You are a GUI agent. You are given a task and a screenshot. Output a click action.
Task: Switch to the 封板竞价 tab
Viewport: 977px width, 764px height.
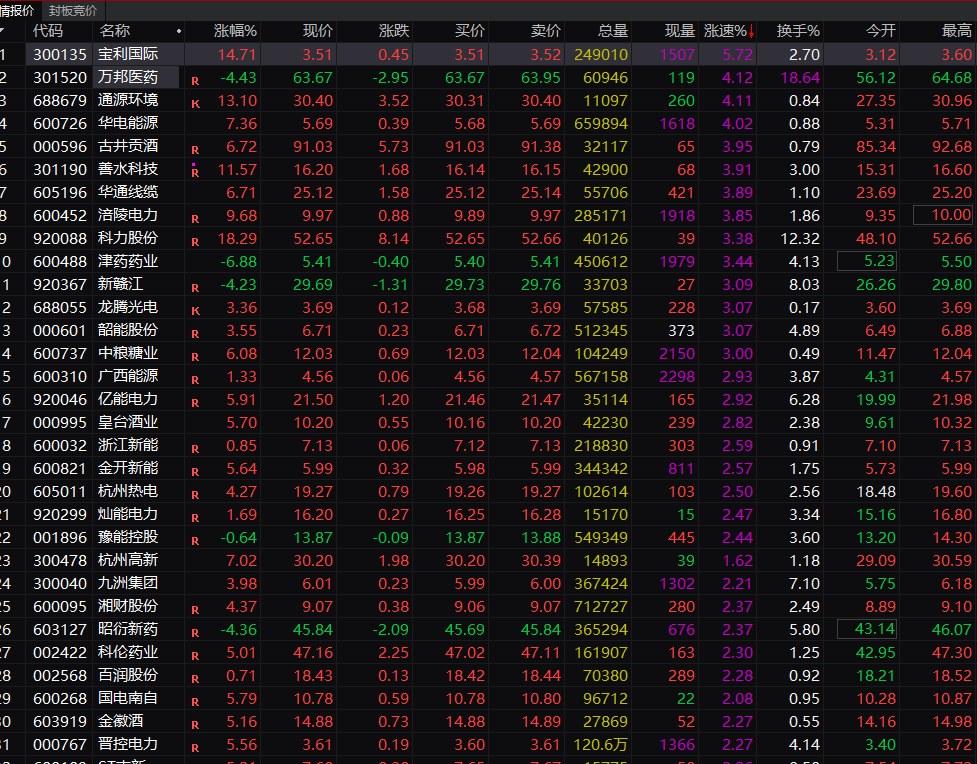coord(73,11)
